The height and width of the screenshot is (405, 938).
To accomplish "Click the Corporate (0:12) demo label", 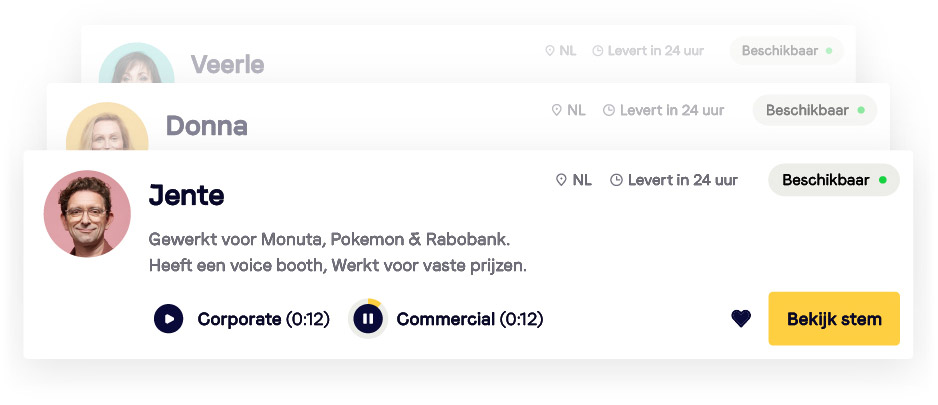I will [x=263, y=319].
